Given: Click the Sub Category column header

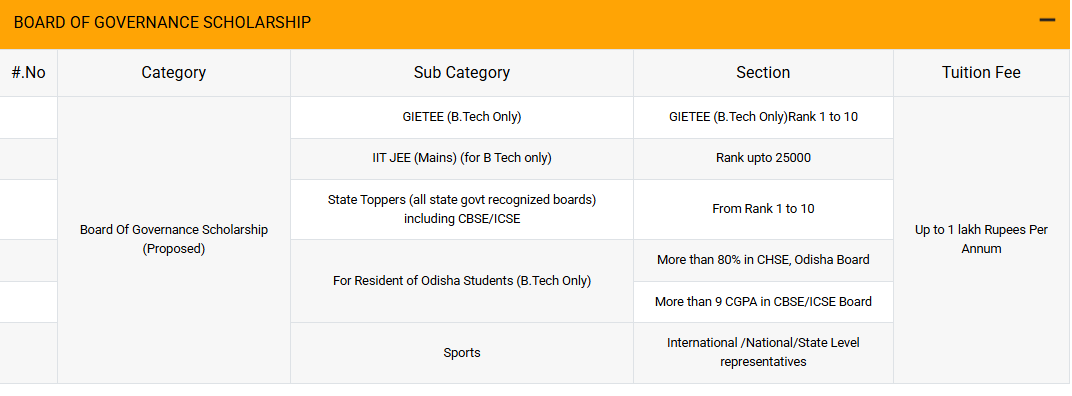Looking at the screenshot, I should [x=461, y=72].
